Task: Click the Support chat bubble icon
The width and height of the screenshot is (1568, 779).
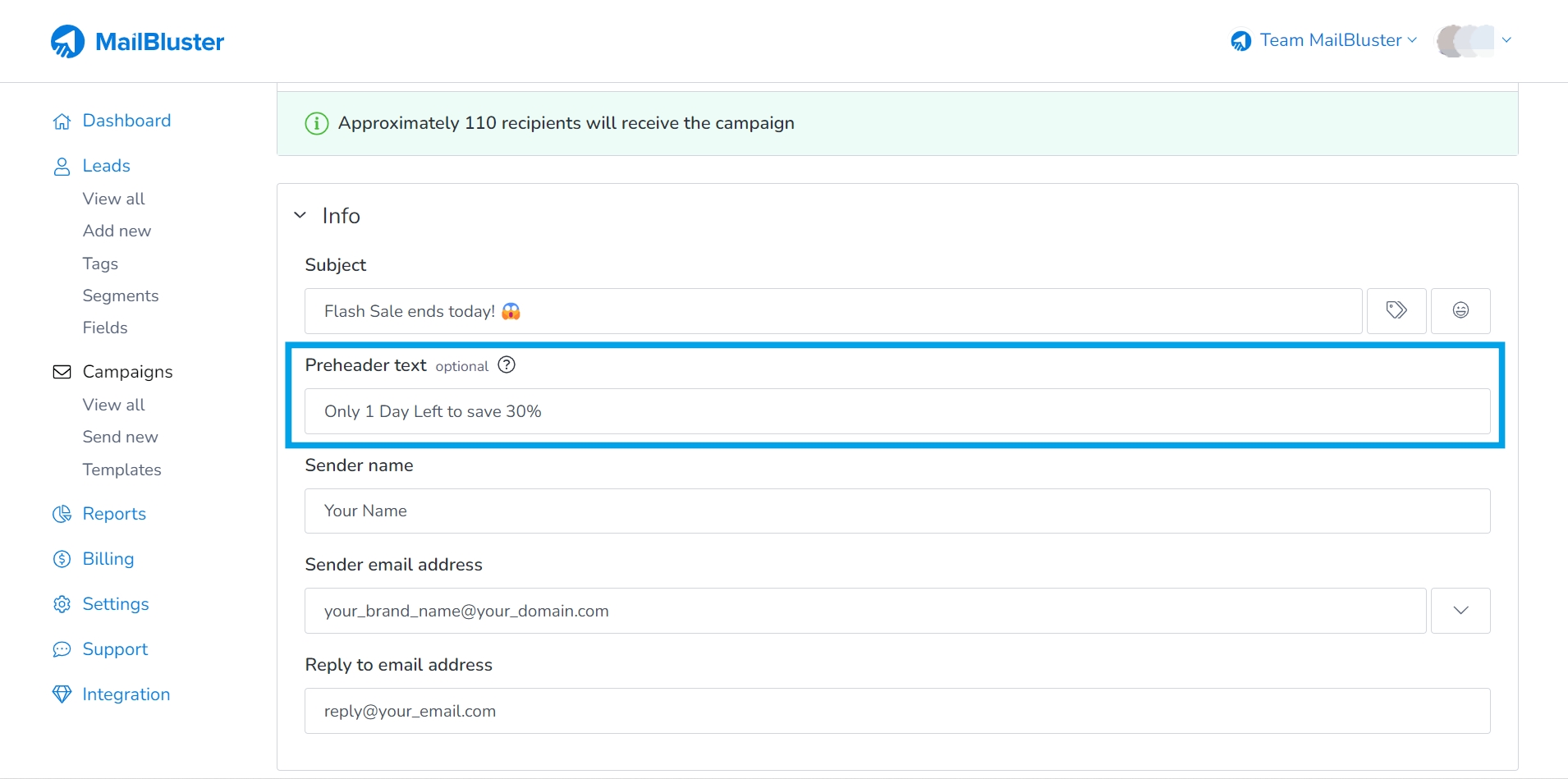Action: [x=62, y=649]
